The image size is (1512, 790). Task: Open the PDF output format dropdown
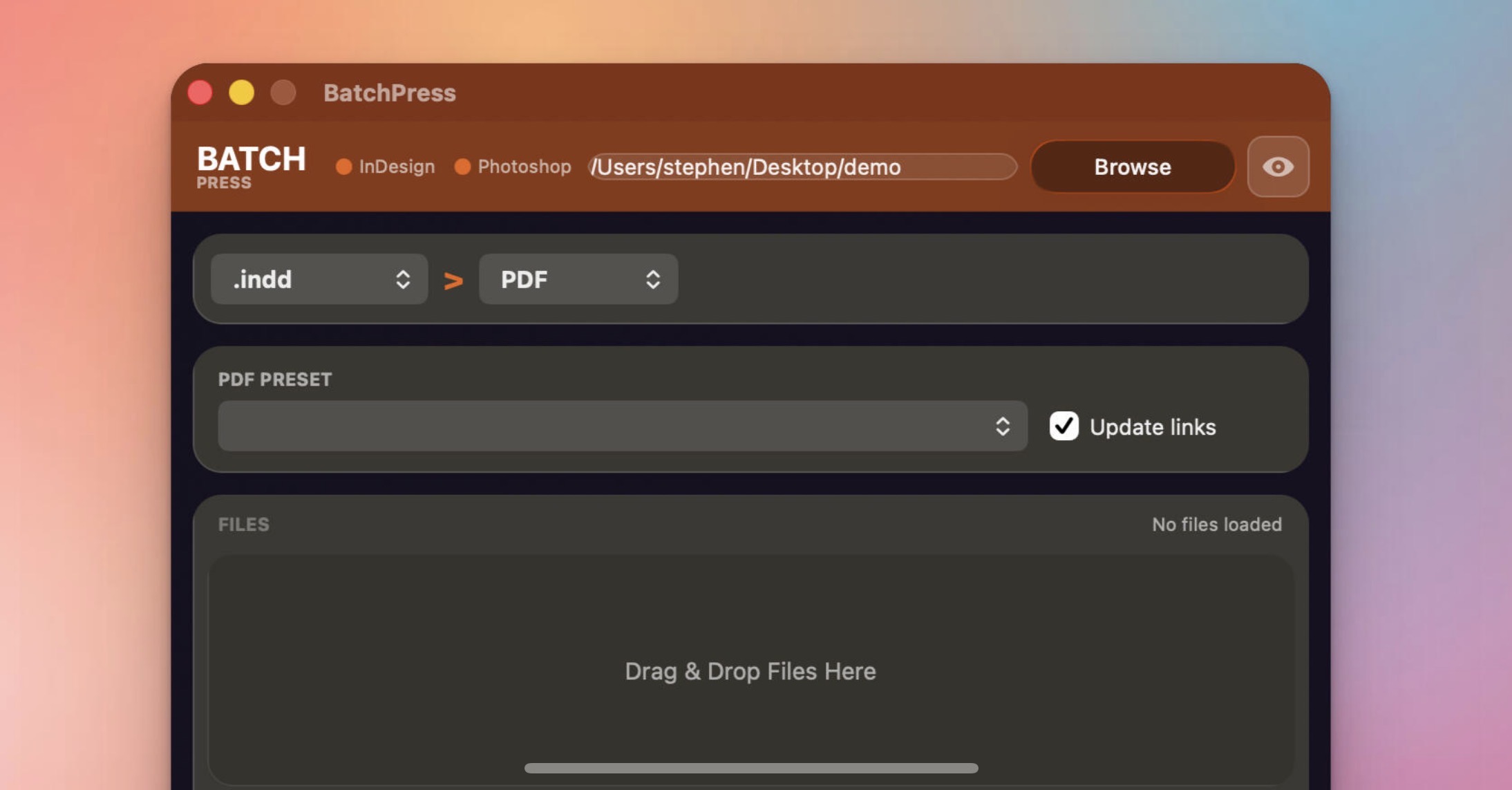point(578,279)
